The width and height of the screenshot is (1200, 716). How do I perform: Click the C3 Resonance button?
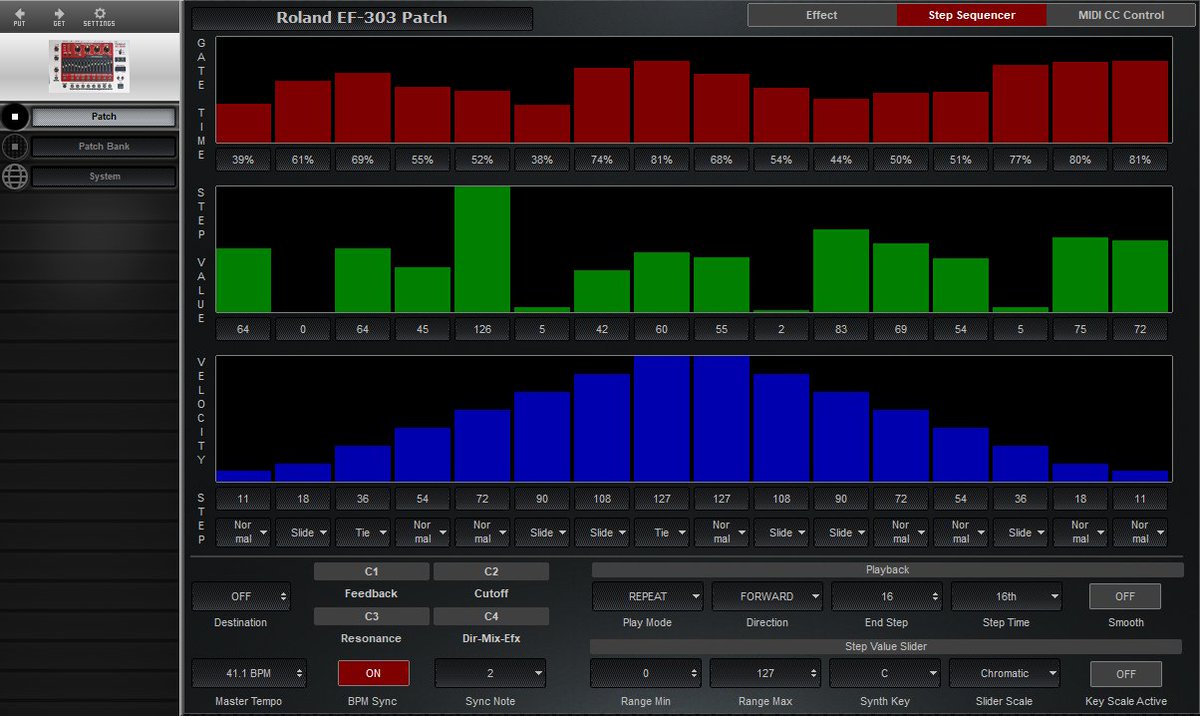tap(371, 616)
